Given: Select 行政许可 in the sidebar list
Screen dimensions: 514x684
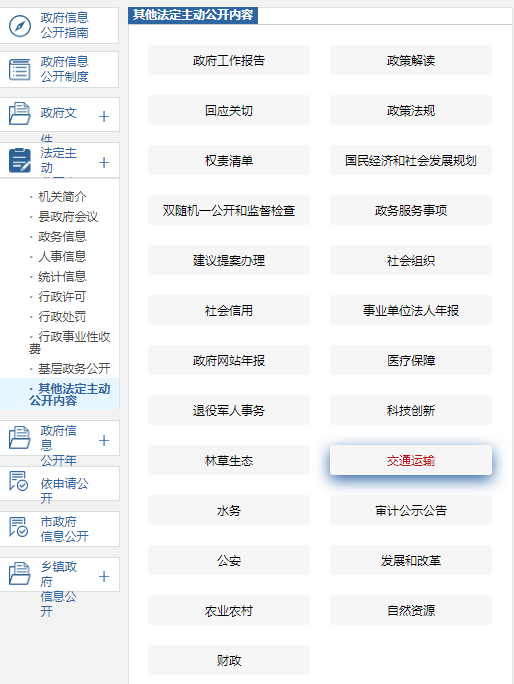Looking at the screenshot, I should [62, 297].
